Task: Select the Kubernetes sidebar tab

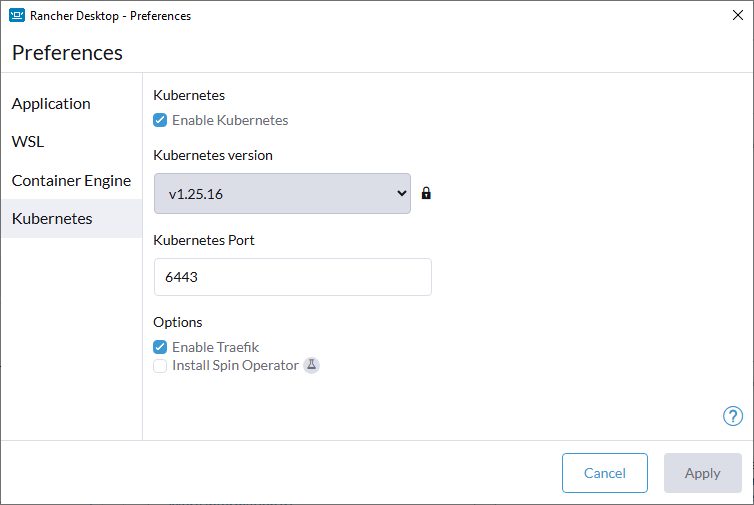Action: pos(52,219)
